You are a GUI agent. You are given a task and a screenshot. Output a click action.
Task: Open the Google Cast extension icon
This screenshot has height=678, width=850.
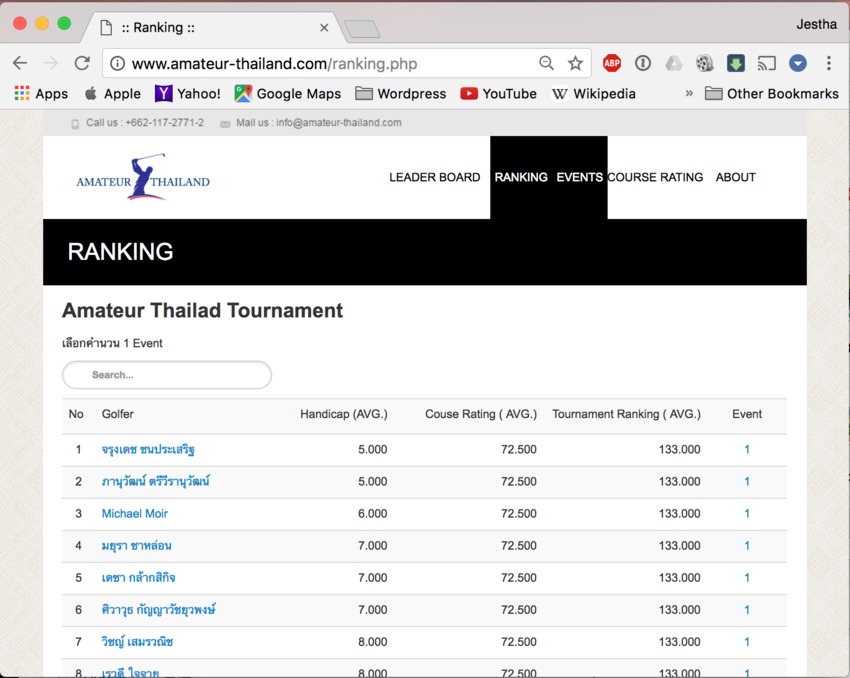coord(767,62)
